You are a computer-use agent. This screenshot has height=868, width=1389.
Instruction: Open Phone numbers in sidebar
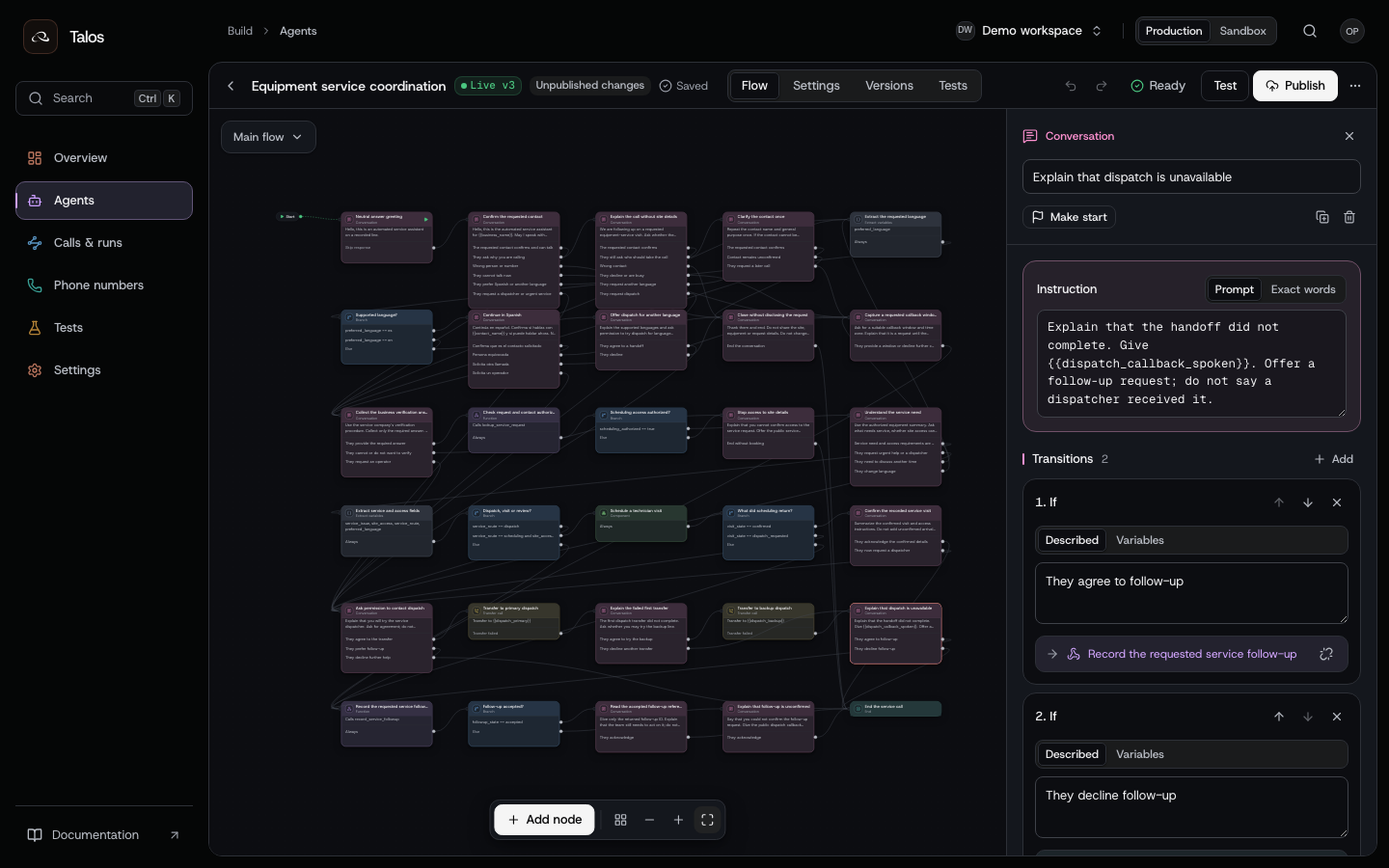104,285
